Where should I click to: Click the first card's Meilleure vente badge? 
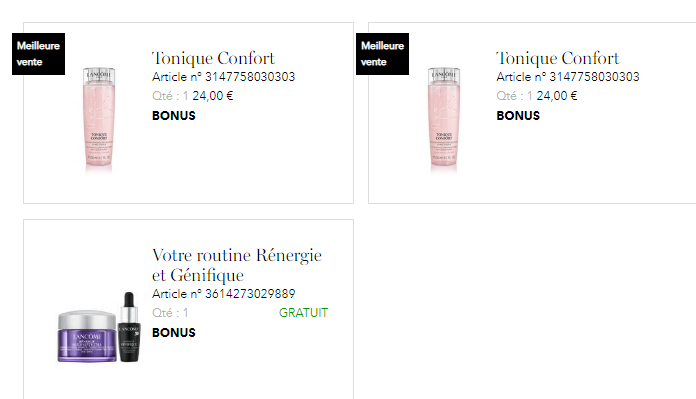tap(38, 54)
